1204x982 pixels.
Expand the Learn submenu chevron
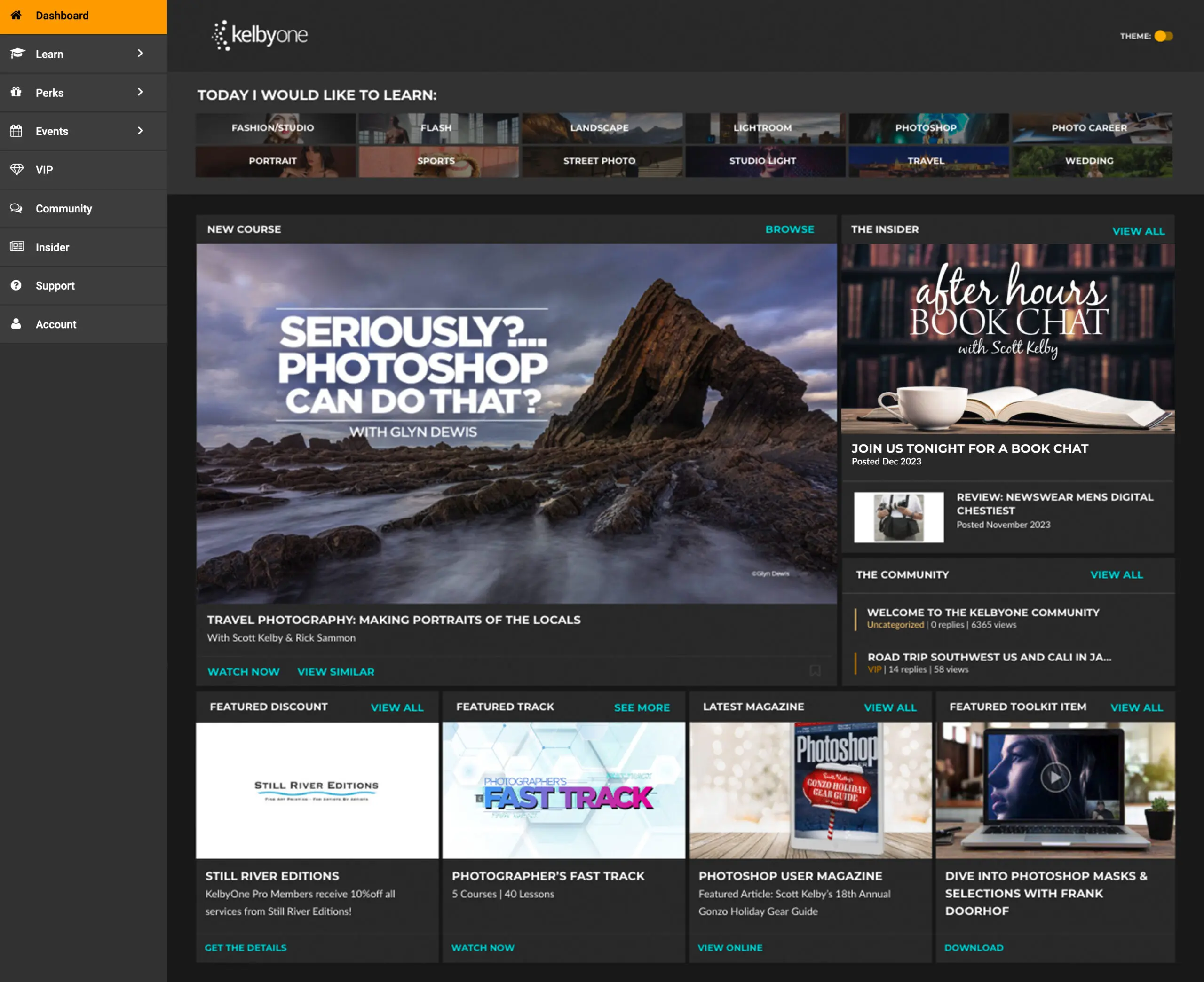click(x=140, y=53)
